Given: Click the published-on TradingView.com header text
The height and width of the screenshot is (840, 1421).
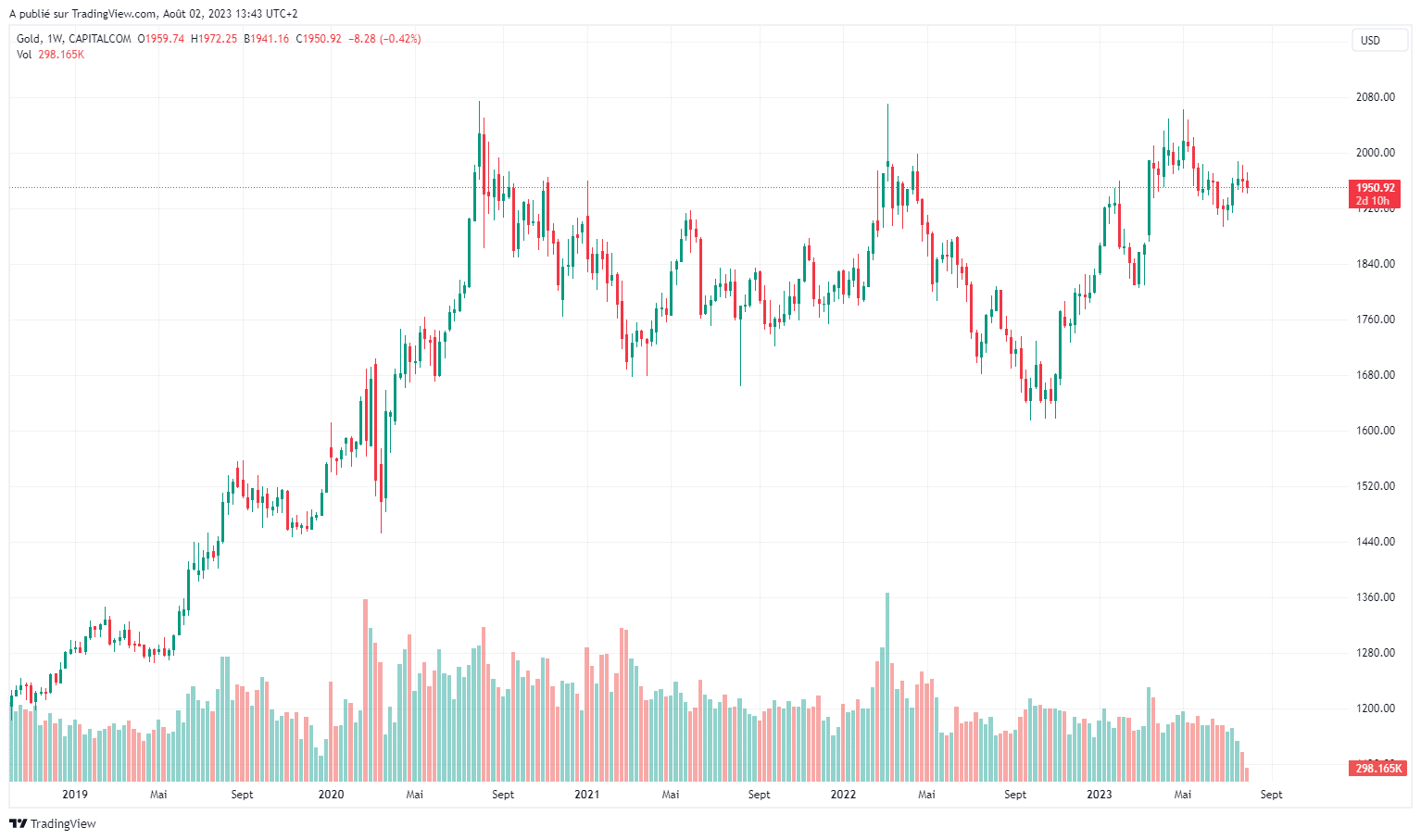Looking at the screenshot, I should point(154,14).
